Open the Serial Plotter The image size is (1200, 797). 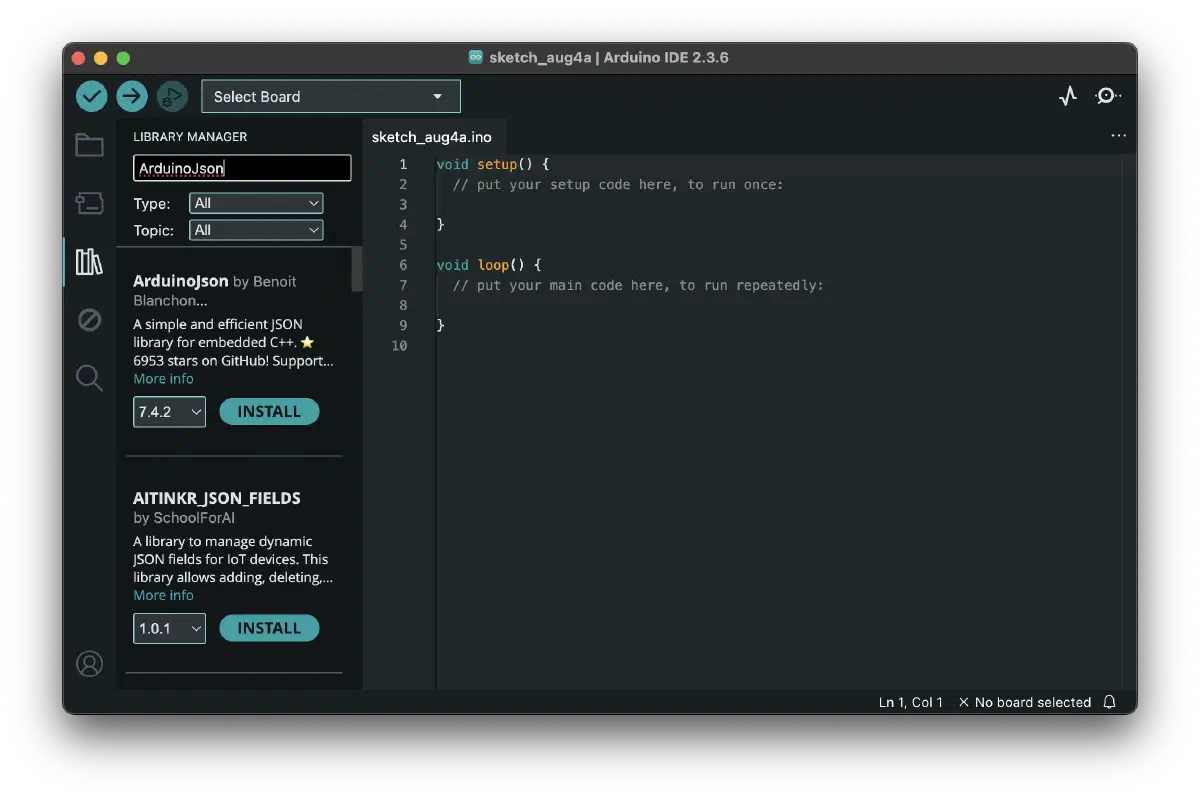pos(1067,95)
